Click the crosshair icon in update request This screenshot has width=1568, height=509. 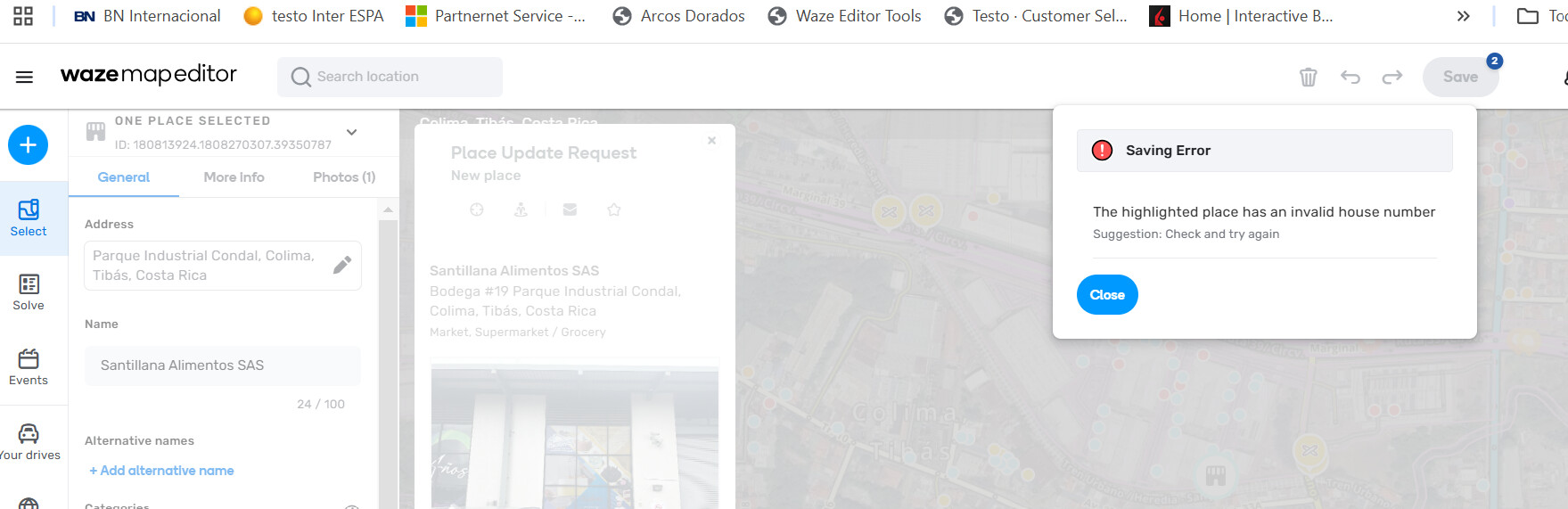[477, 209]
